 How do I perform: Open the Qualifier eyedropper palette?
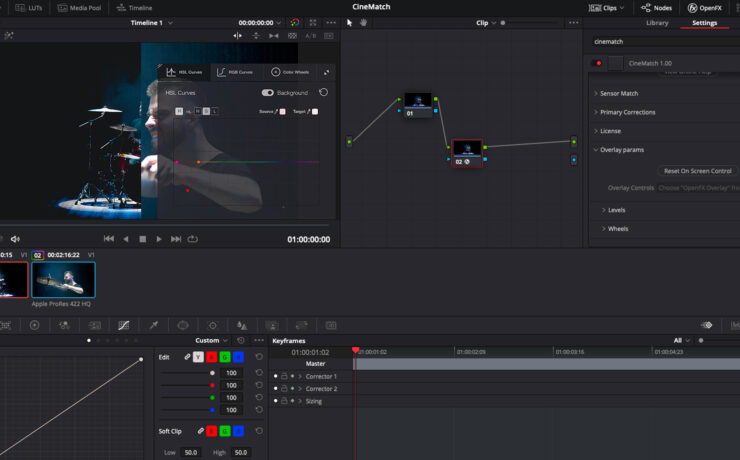click(x=153, y=325)
